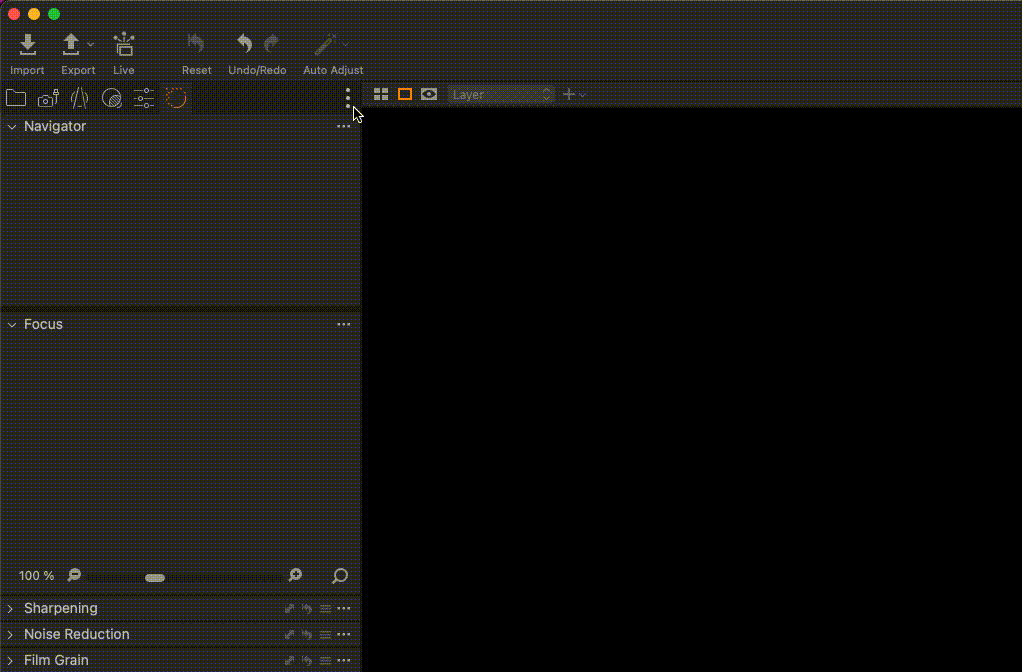Viewport: 1022px width, 672px height.
Task: Open the Layer selection dropdown
Action: (501, 94)
